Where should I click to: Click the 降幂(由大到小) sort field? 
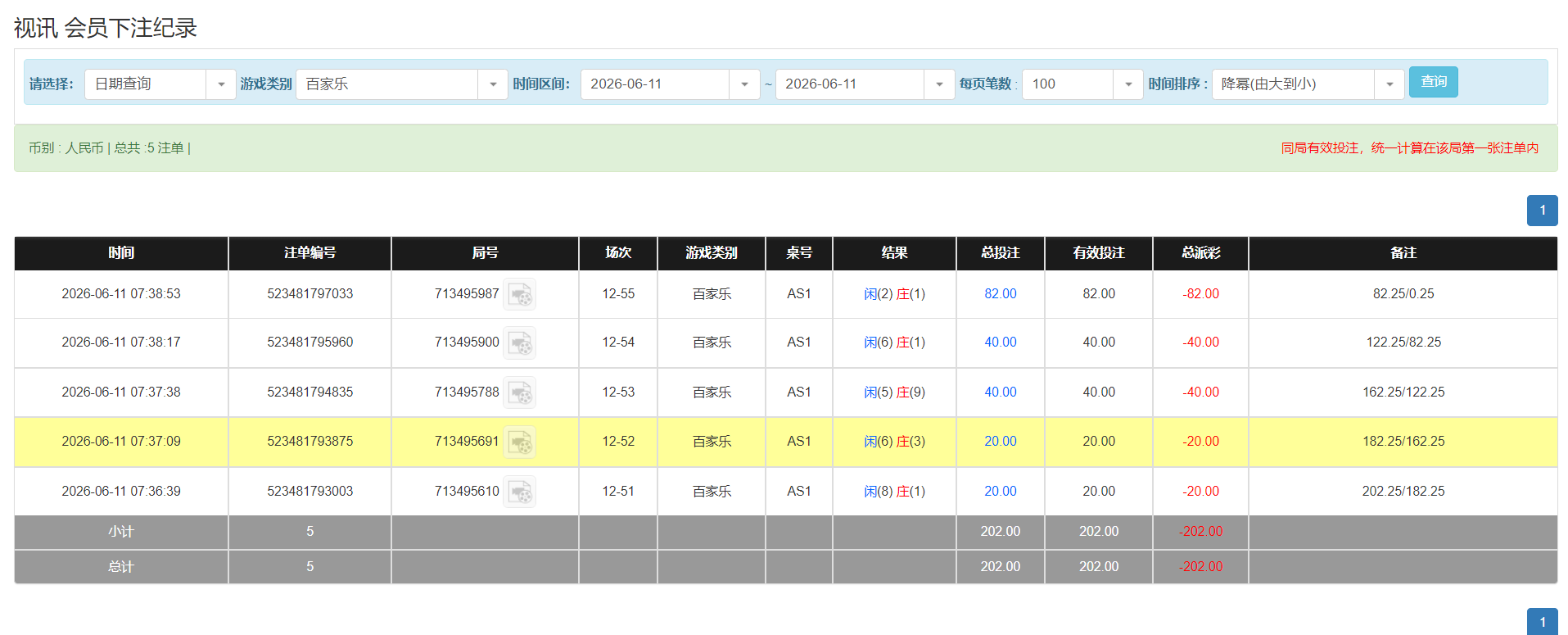1293,84
